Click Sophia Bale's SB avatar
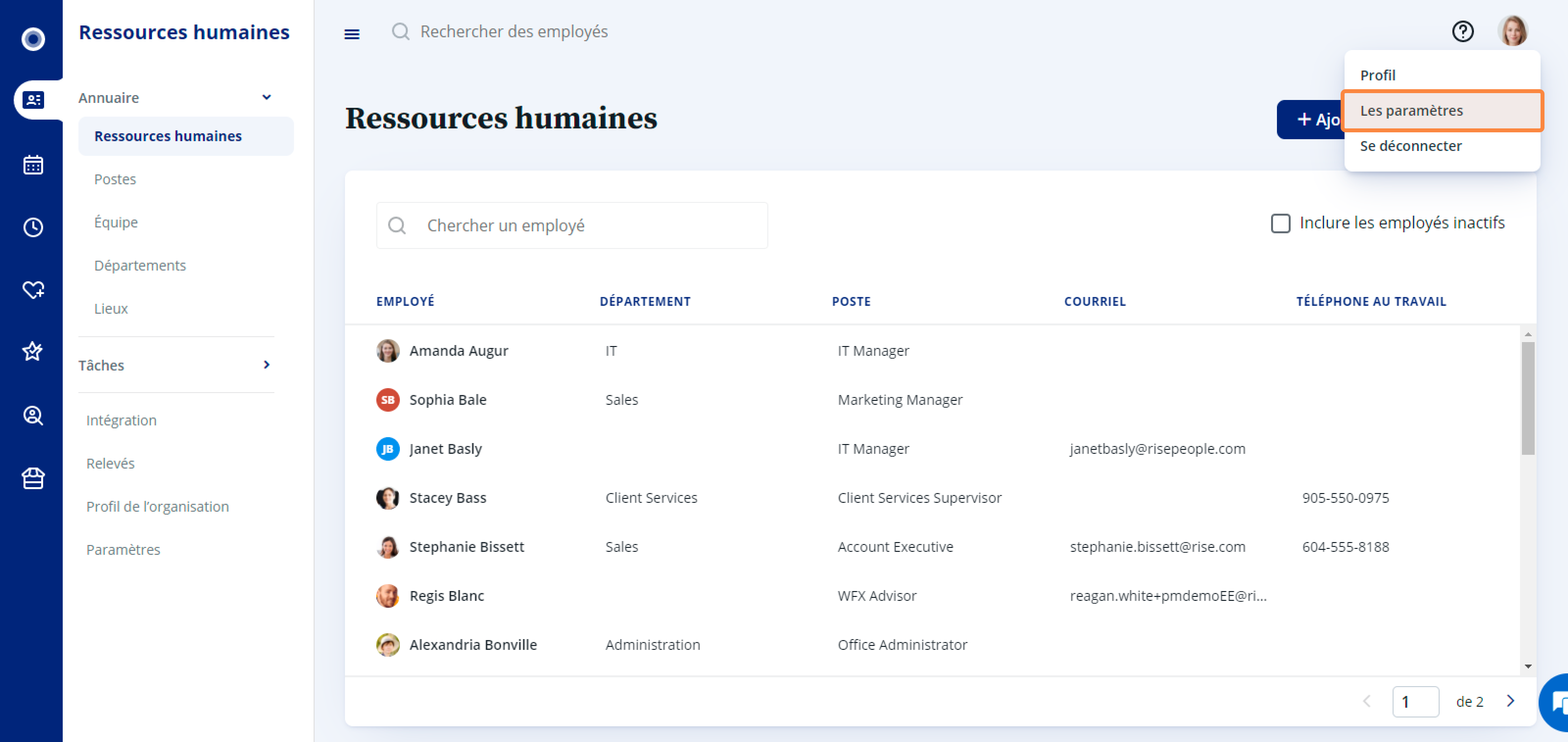 click(x=388, y=400)
